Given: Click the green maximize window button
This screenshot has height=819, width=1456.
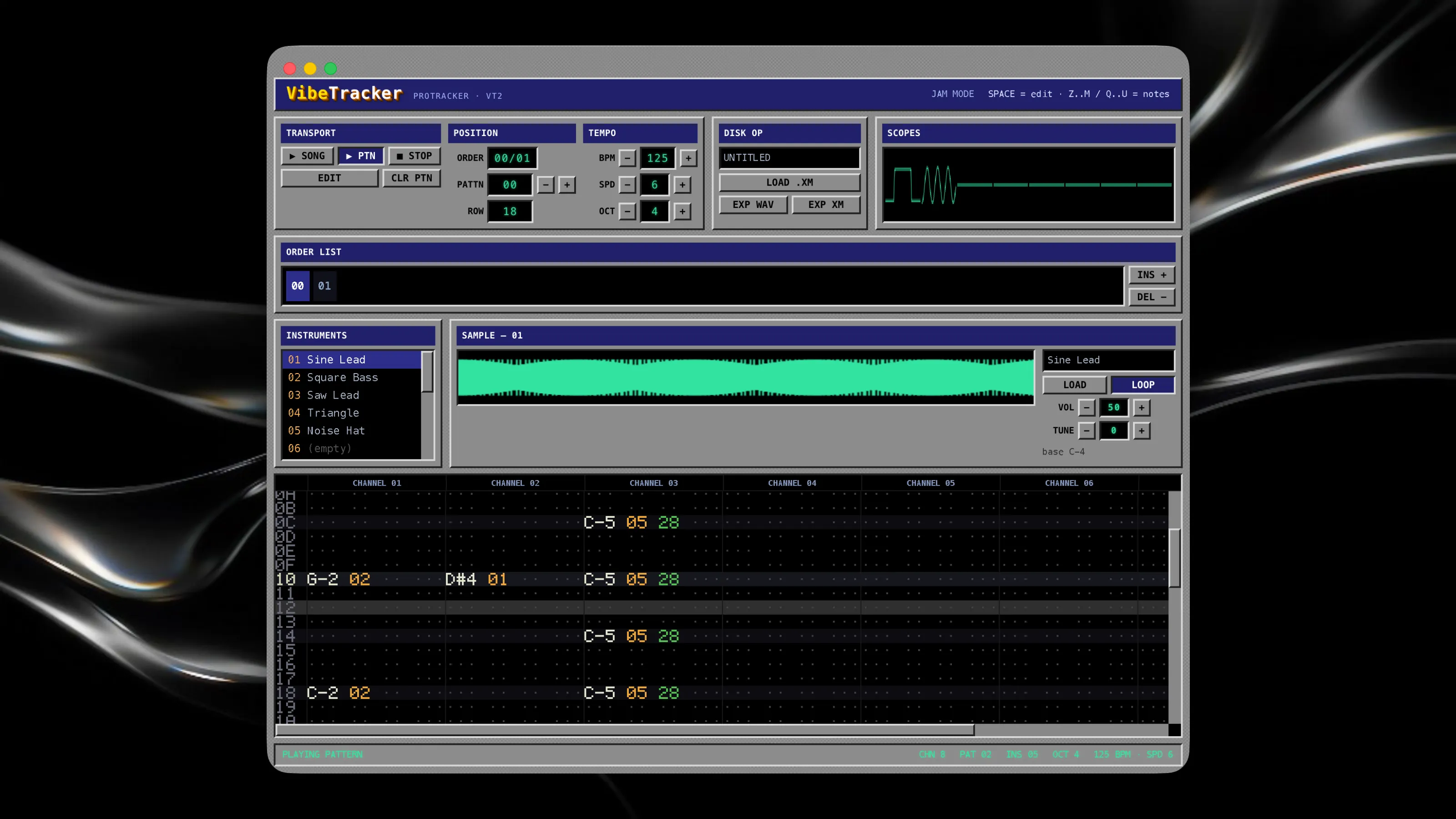Looking at the screenshot, I should pyautogui.click(x=331, y=68).
